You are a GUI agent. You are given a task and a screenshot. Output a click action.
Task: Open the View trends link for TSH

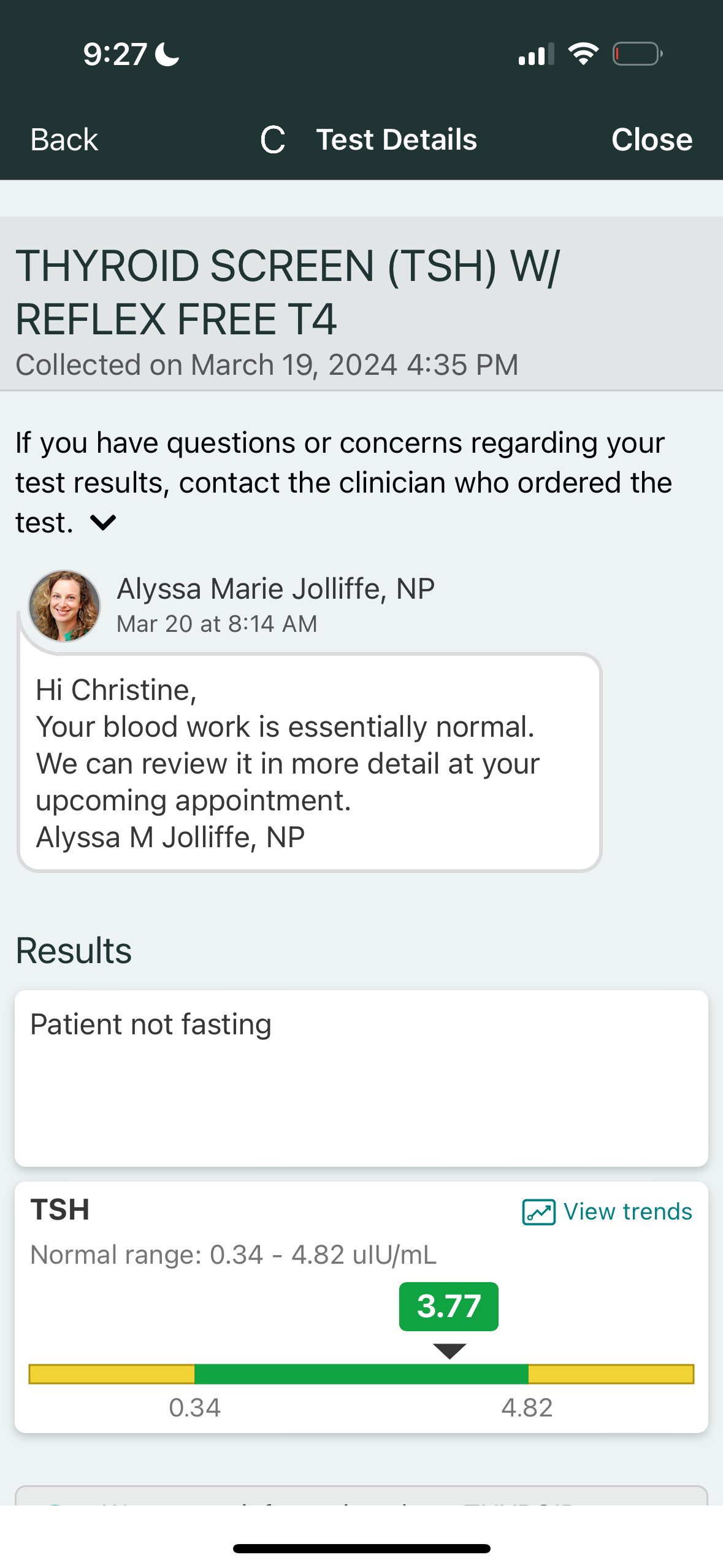point(627,1212)
